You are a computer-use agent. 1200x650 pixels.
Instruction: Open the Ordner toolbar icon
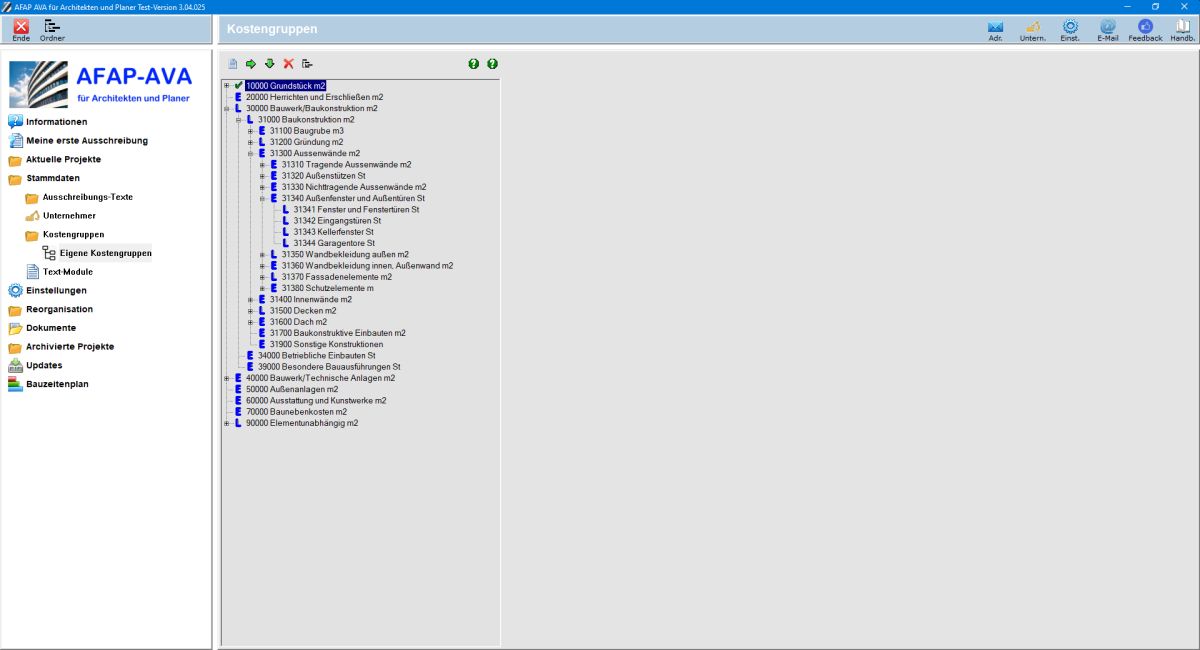[52, 27]
